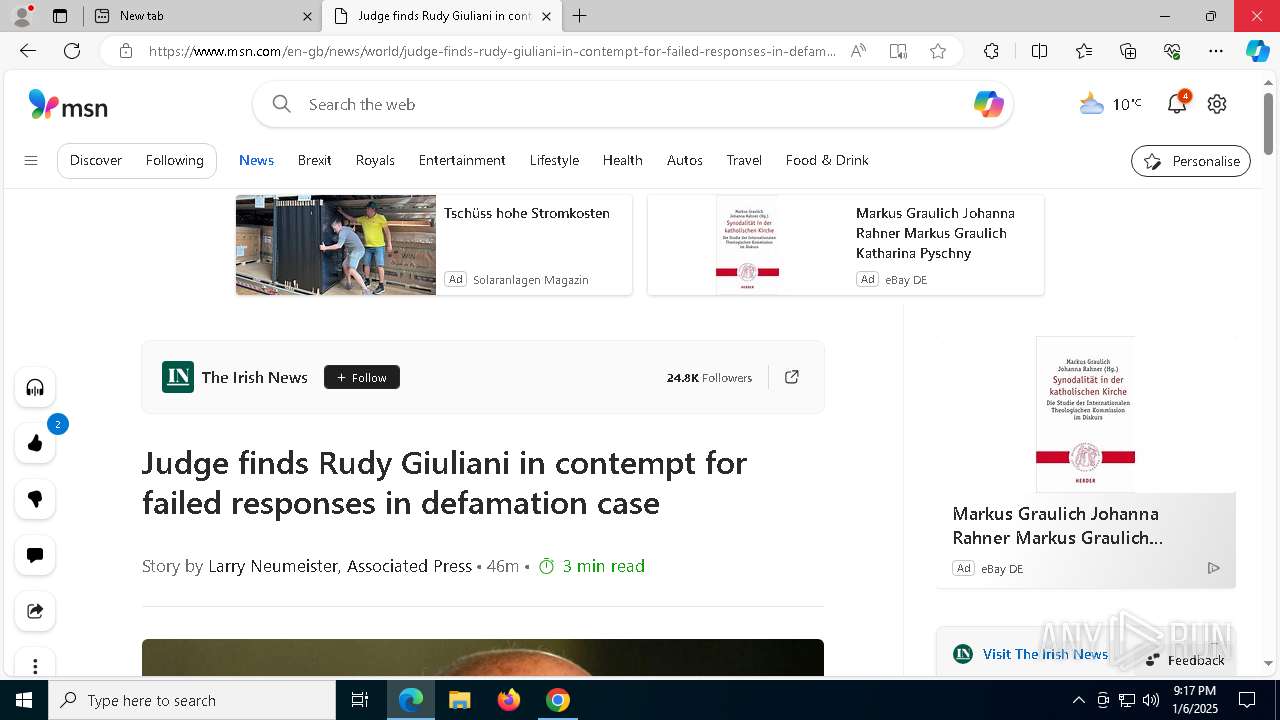Open Copilot icon in search box

click(x=988, y=104)
